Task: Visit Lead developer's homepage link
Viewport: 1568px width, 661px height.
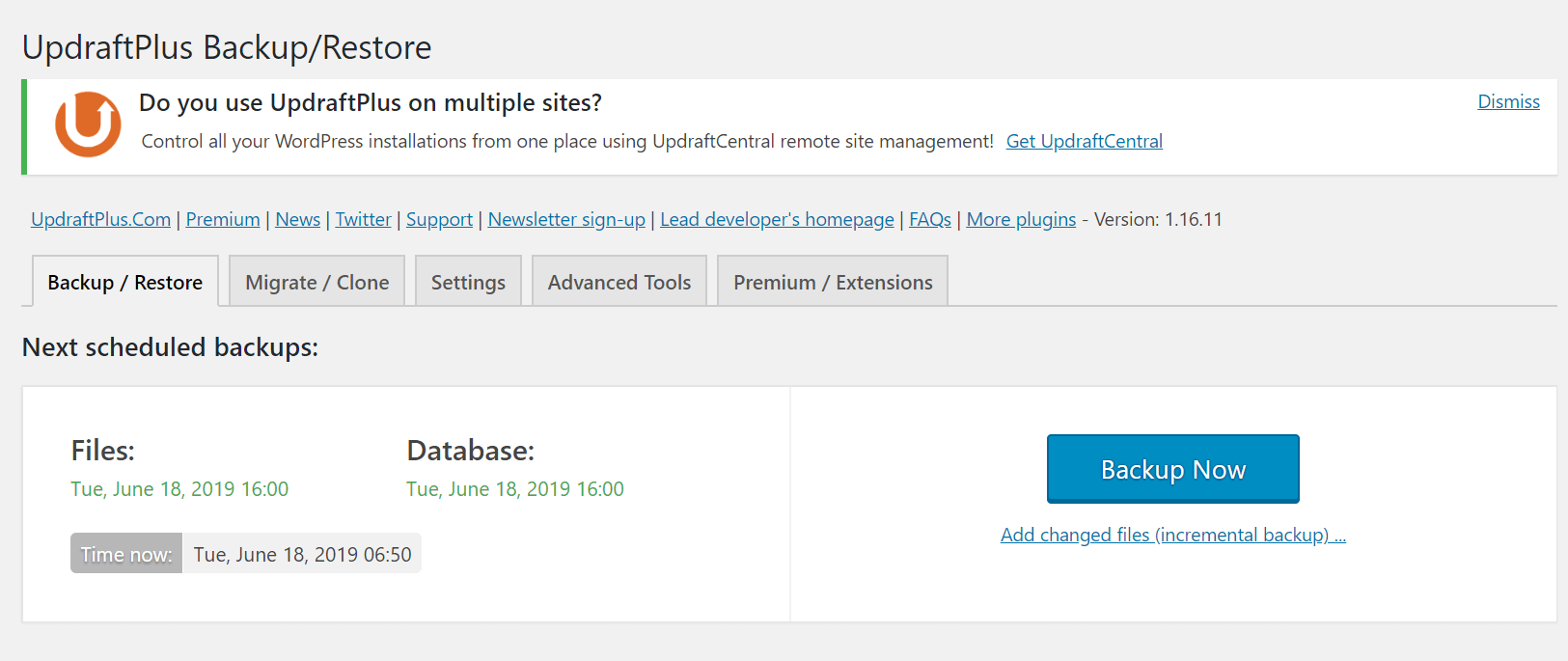Action: pyautogui.click(x=777, y=219)
